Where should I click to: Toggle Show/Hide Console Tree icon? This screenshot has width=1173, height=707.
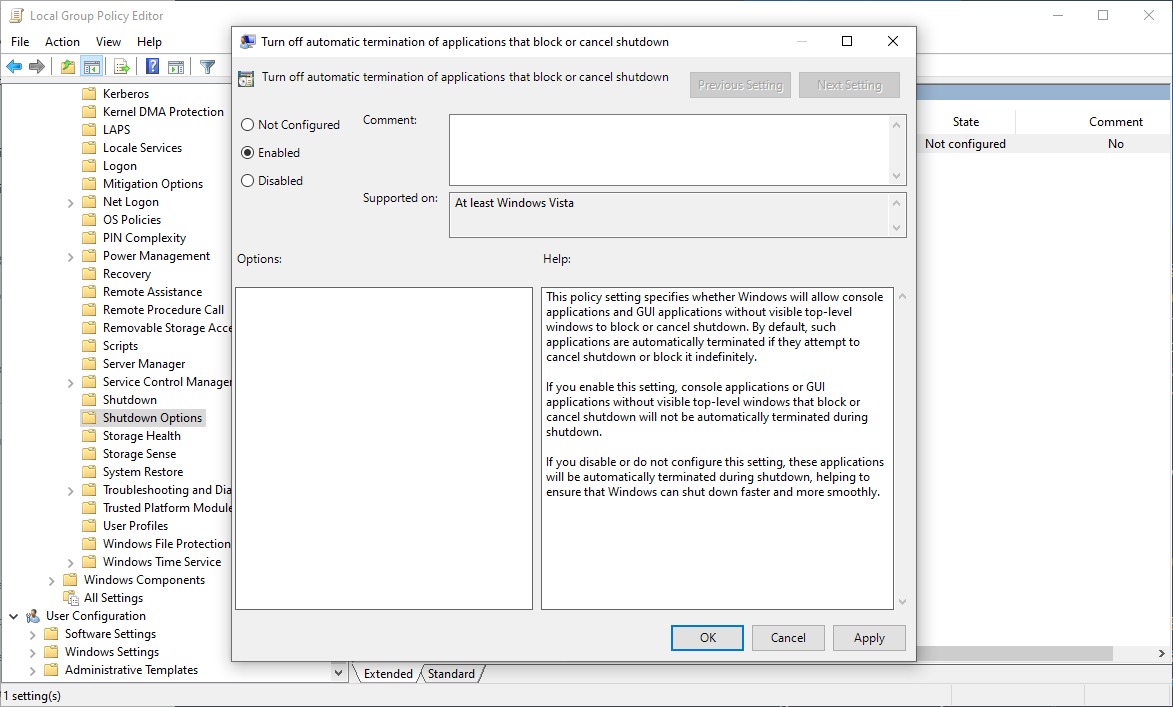92,67
